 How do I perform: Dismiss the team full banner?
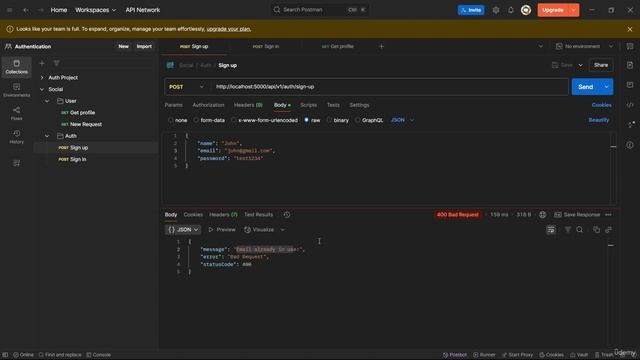click(630, 29)
